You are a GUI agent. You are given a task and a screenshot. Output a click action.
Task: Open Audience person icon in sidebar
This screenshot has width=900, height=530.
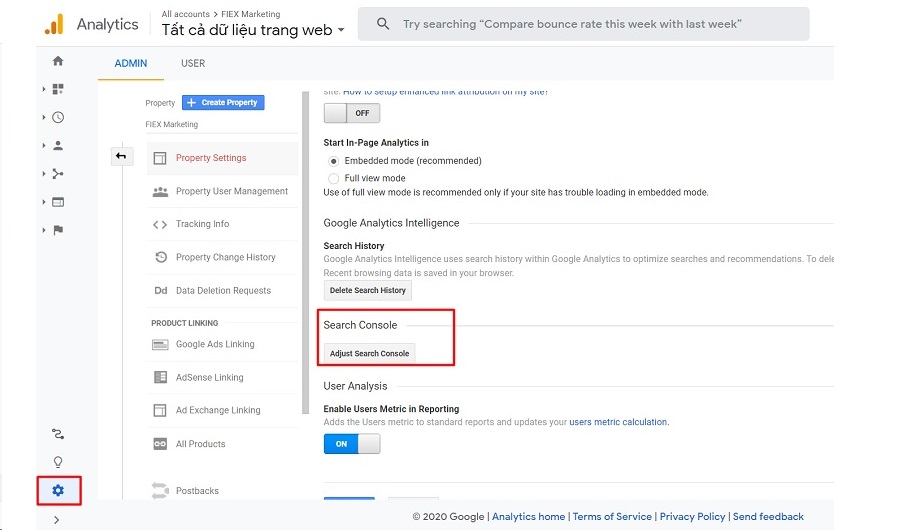pos(58,145)
